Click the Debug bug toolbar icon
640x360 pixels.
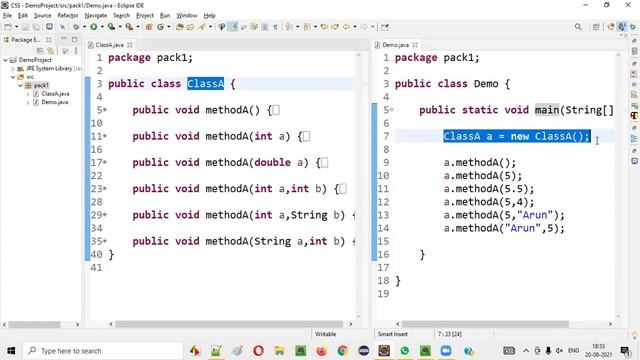pos(76,27)
